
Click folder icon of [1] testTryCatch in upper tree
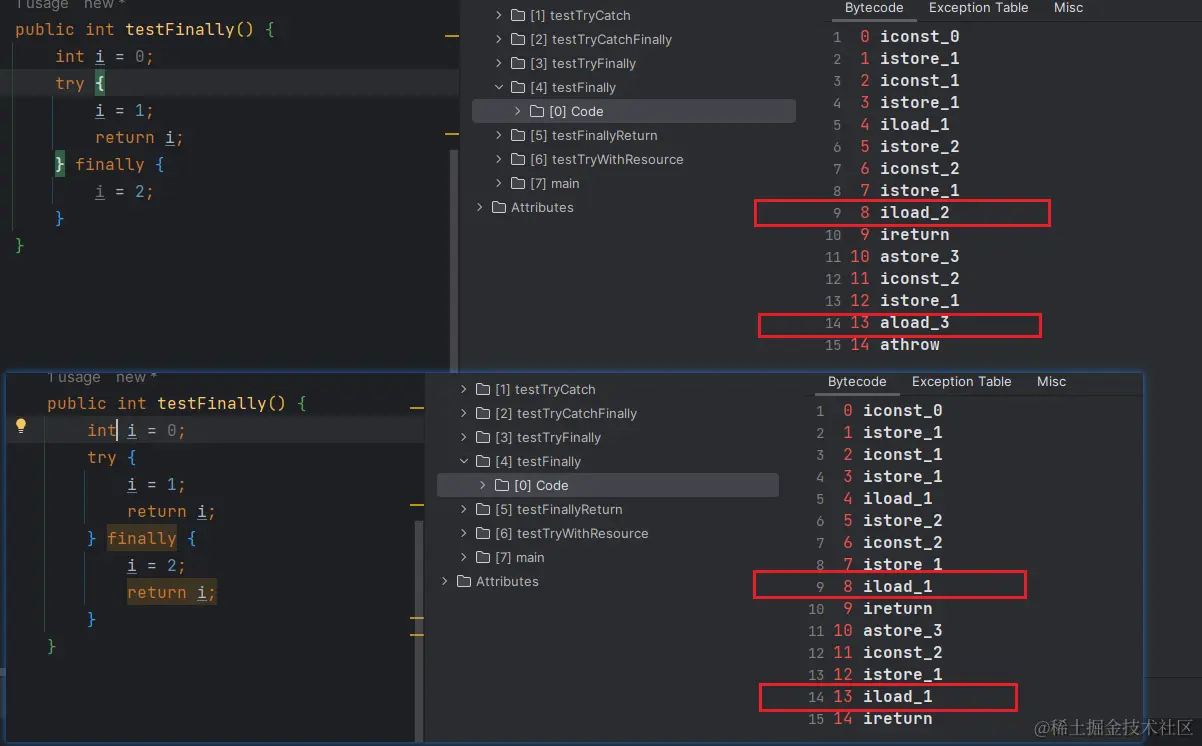[518, 16]
